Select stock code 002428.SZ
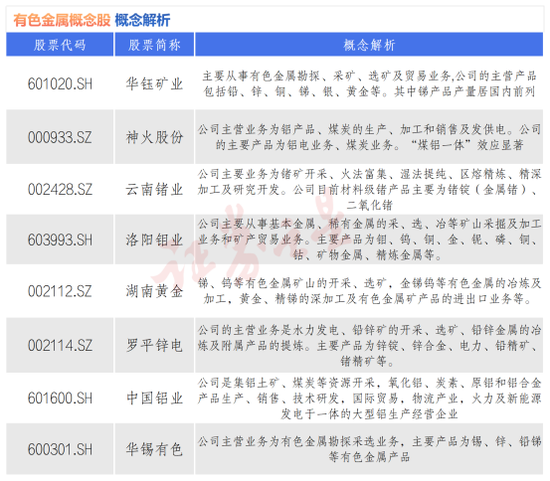Image resolution: width=550 pixels, height=481 pixels. click(x=60, y=189)
